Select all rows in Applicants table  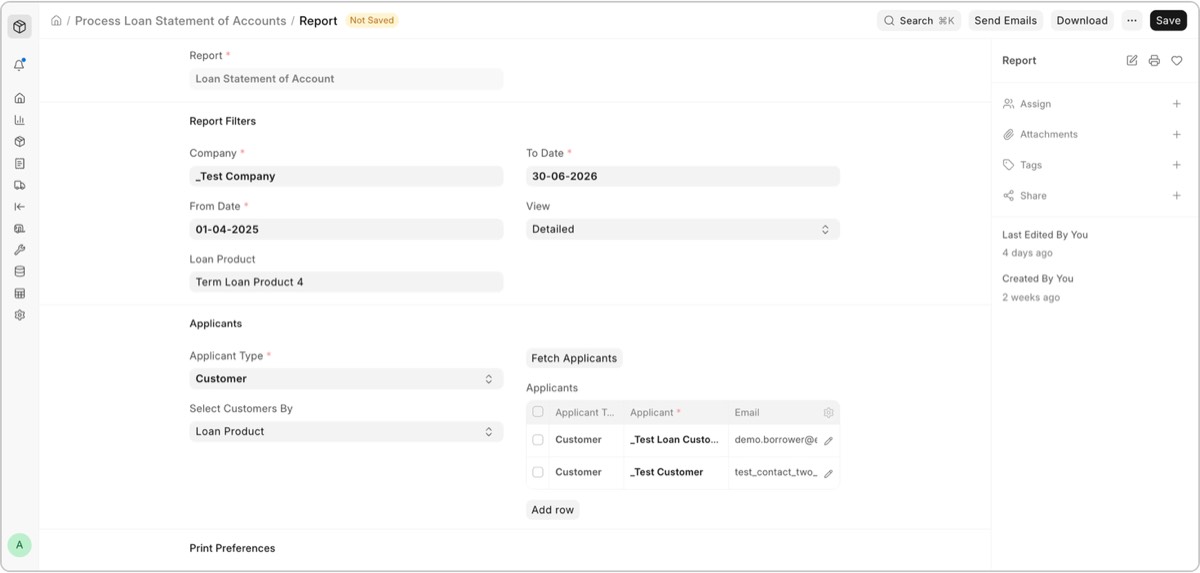(538, 412)
